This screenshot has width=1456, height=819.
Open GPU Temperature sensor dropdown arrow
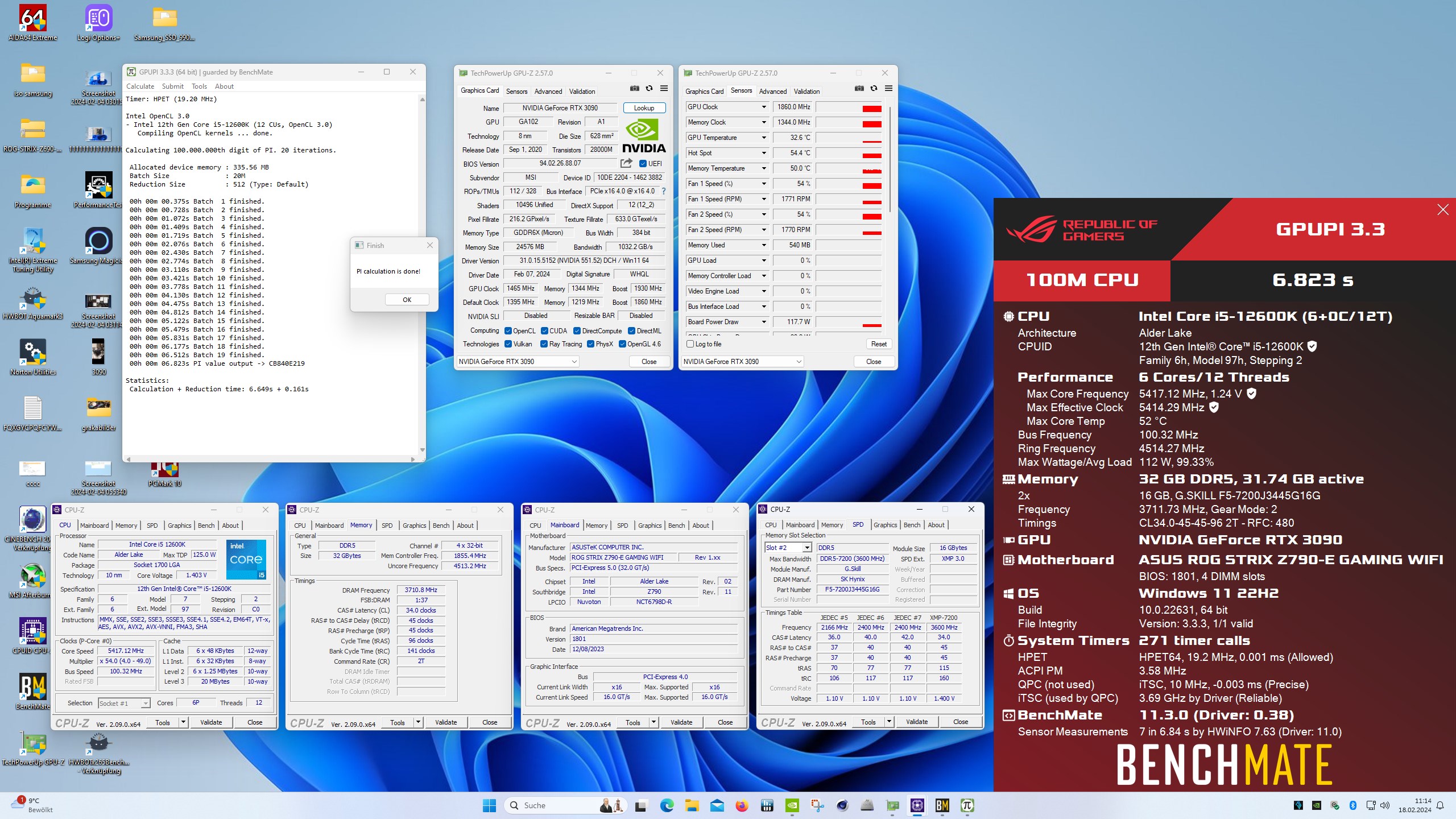coord(763,138)
